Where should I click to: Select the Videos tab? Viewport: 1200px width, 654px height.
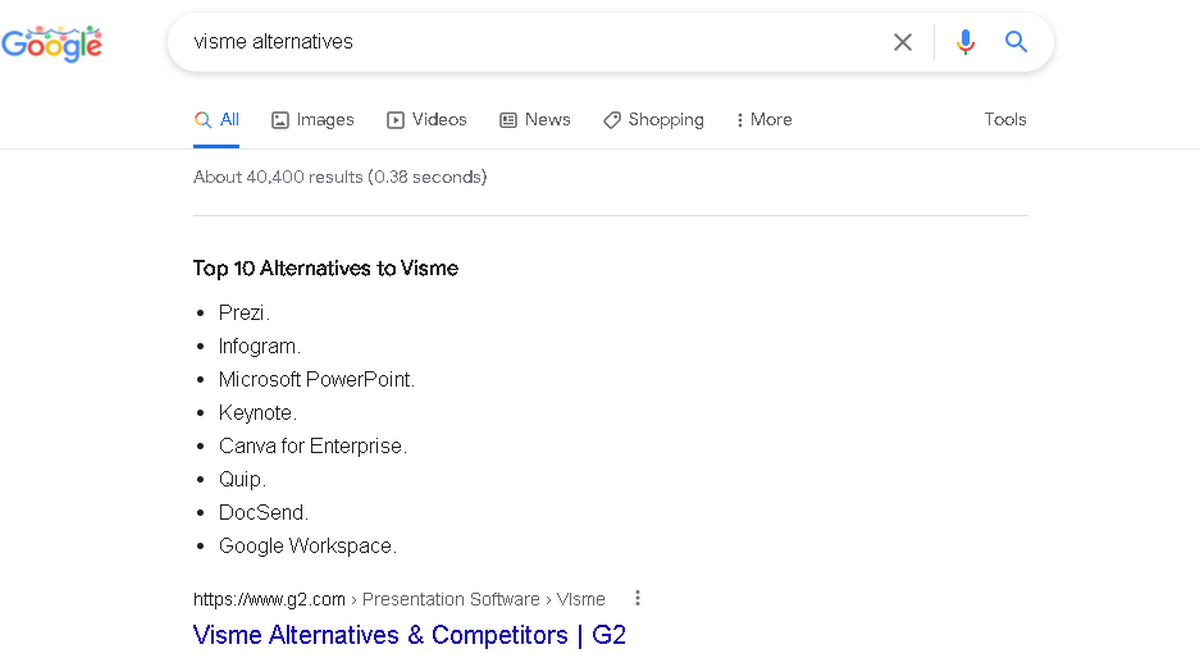(427, 120)
